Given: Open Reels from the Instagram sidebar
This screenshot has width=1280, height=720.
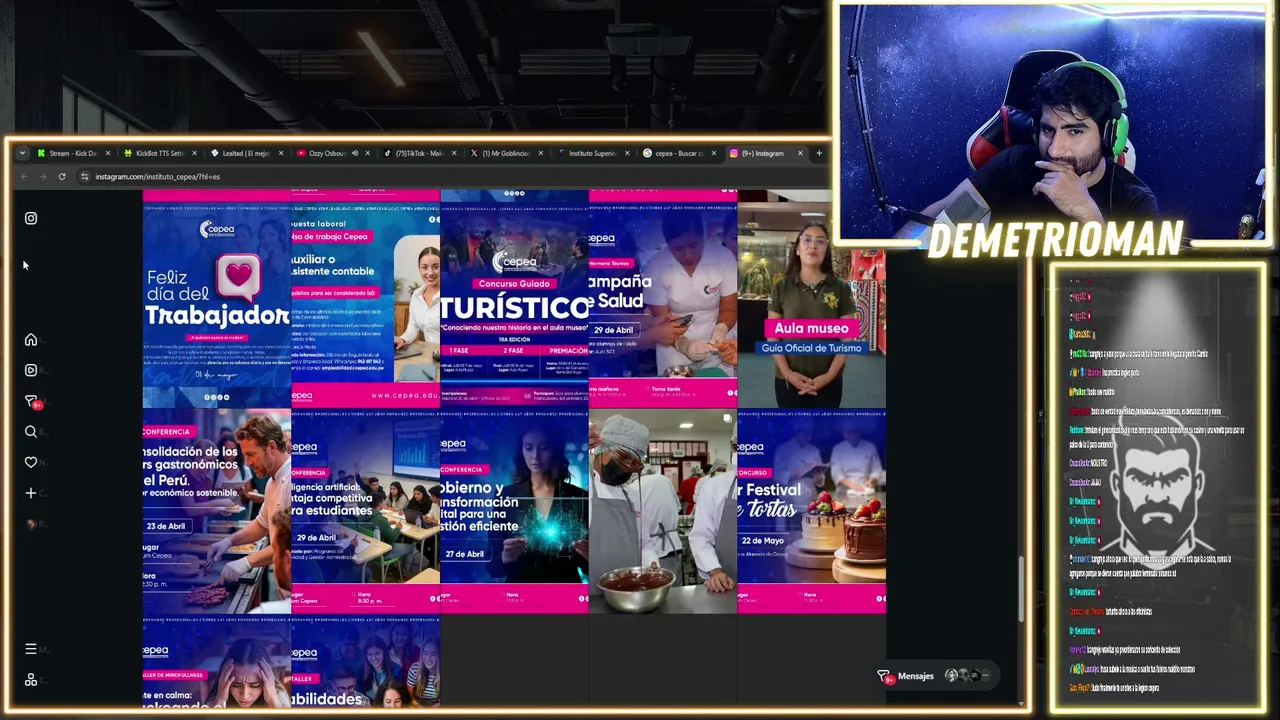Looking at the screenshot, I should point(31,370).
